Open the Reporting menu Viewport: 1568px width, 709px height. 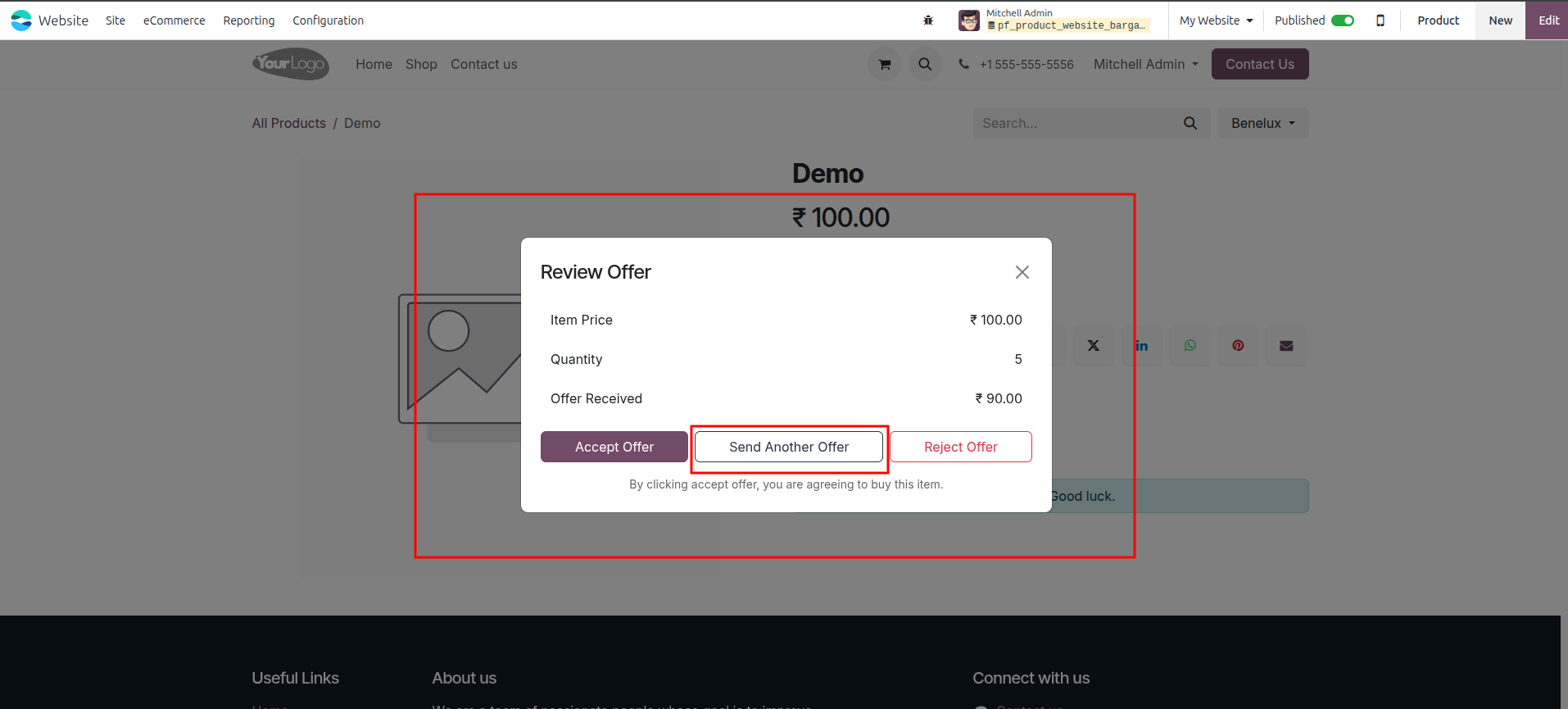[x=249, y=20]
